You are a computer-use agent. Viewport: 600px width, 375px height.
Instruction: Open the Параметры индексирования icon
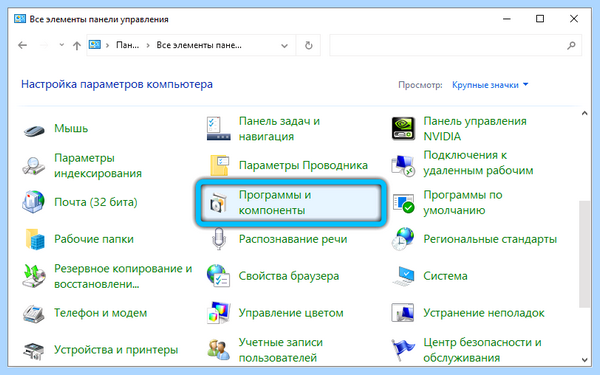click(x=33, y=166)
